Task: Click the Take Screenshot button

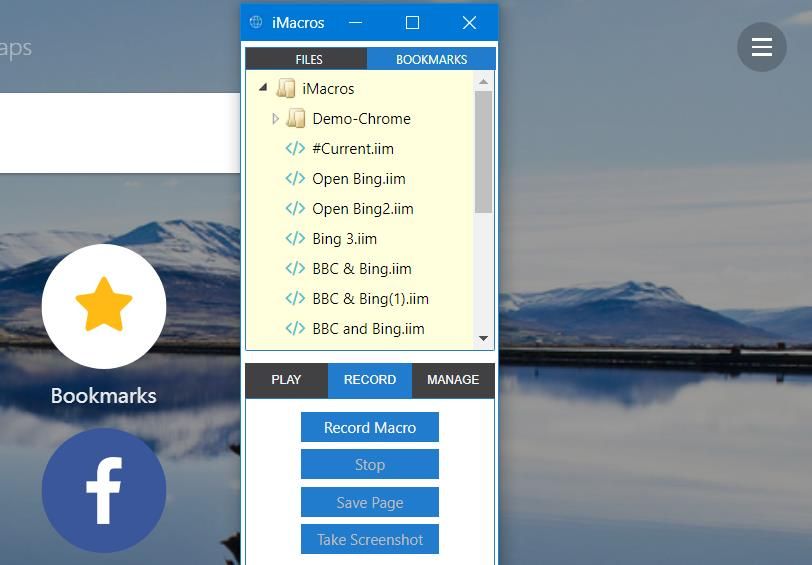Action: [x=370, y=540]
